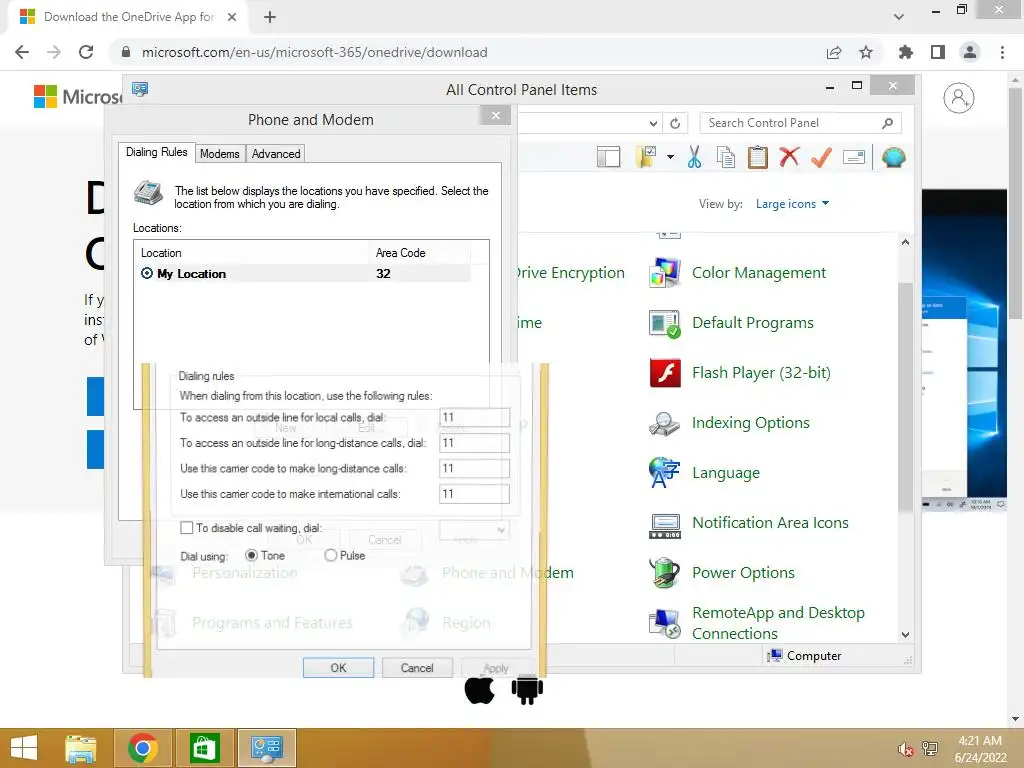The image size is (1024, 768).
Task: Click the Microsoft account sign-in icon
Action: click(958, 98)
